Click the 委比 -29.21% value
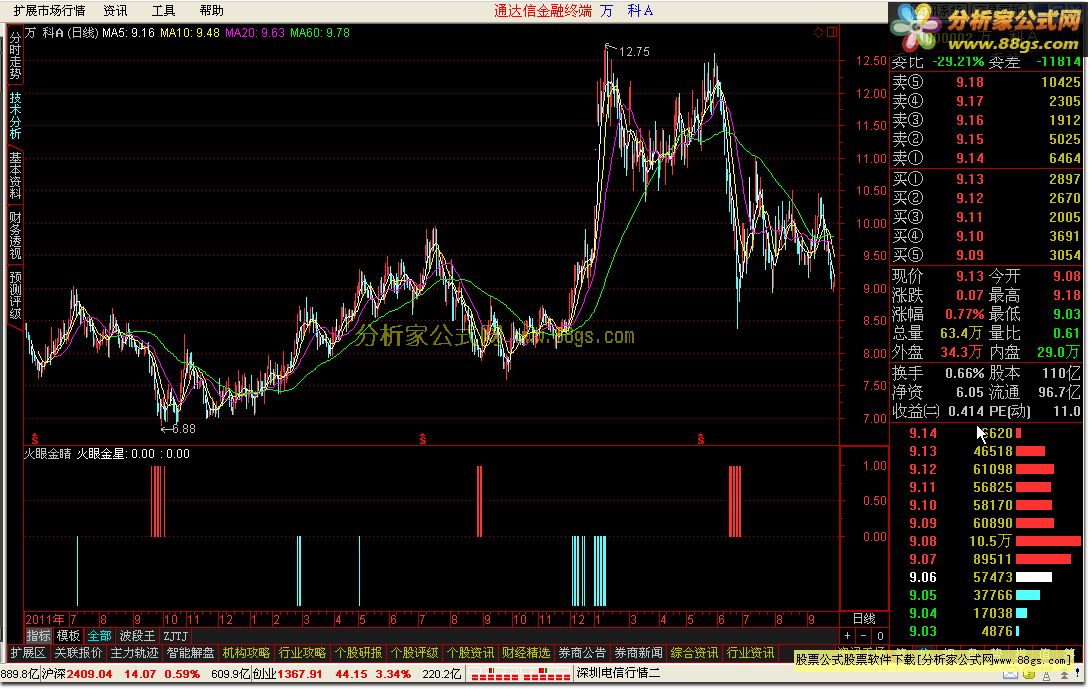 (x=959, y=62)
